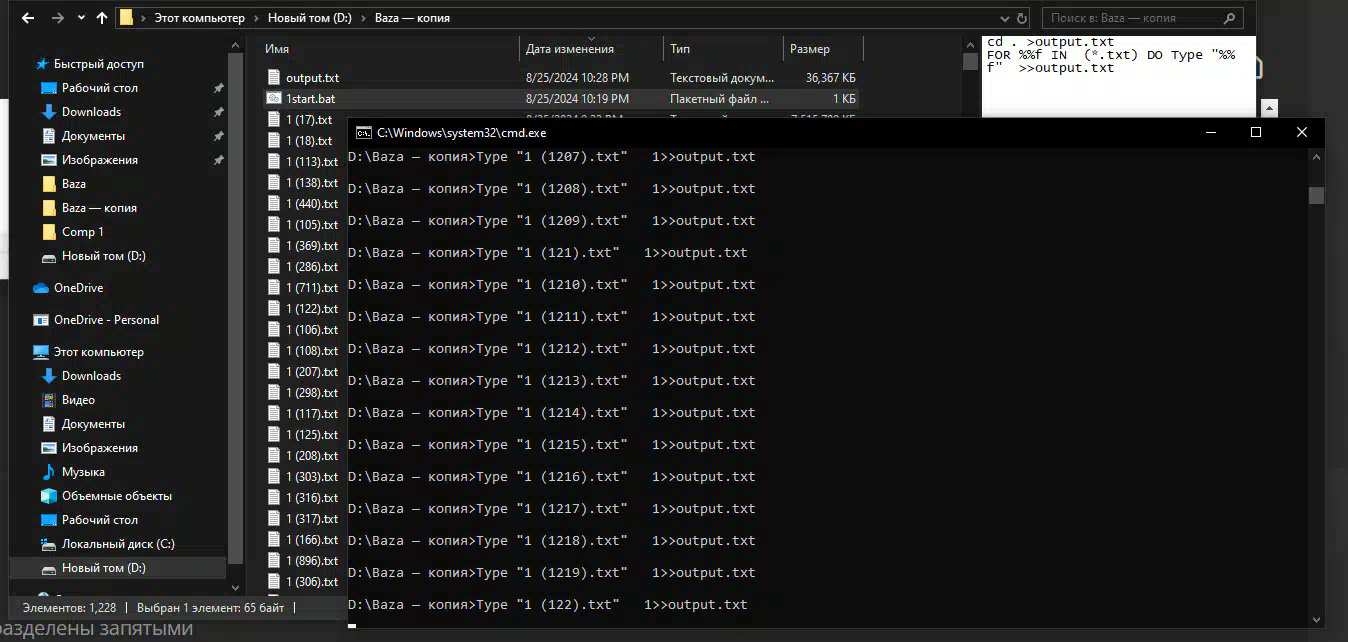Image resolution: width=1348 pixels, height=642 pixels.
Task: Select 'Baza — копия' in the address breadcrumb
Action: pyautogui.click(x=412, y=18)
